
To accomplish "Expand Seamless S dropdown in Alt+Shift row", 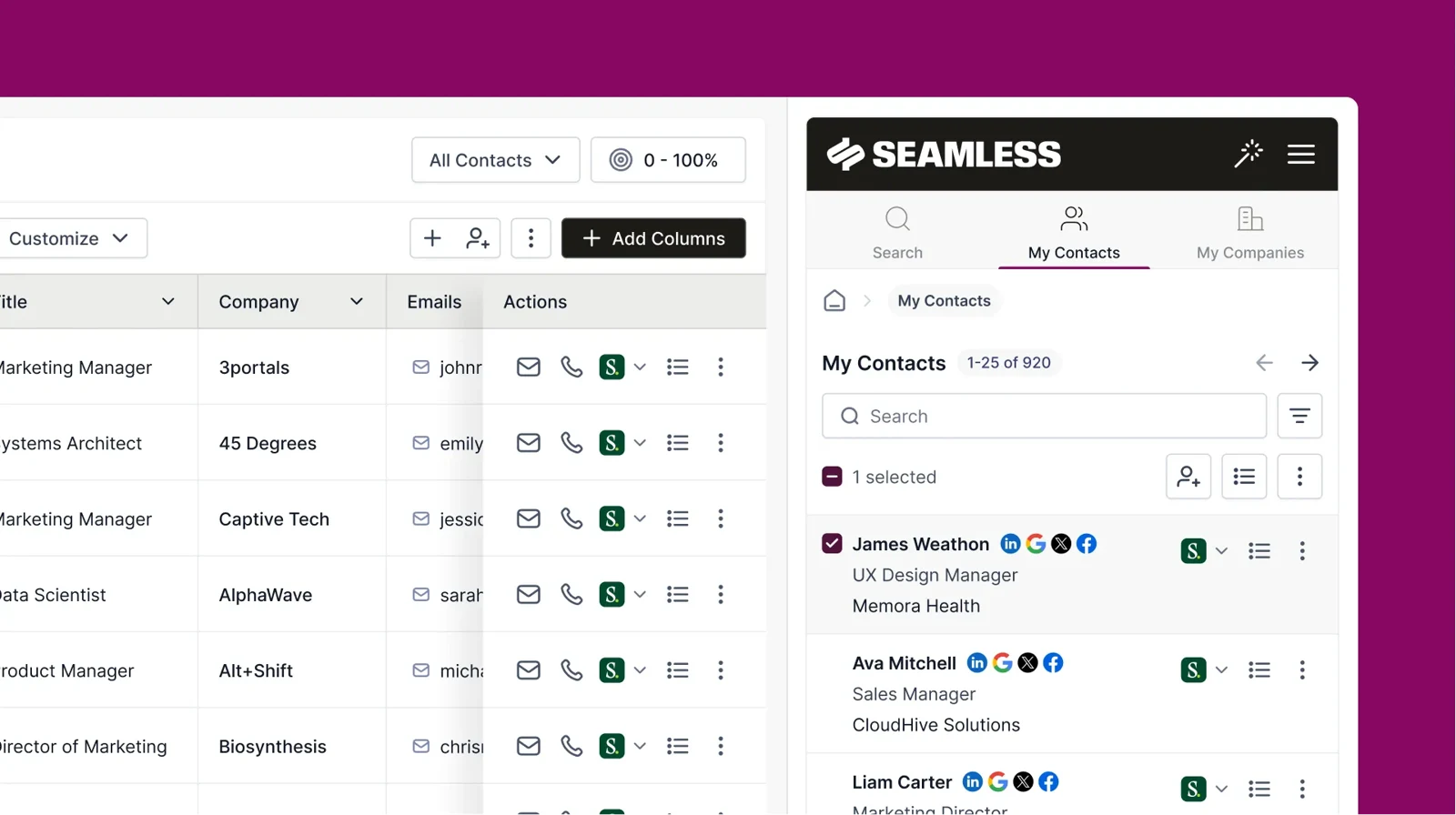I will coord(640,670).
